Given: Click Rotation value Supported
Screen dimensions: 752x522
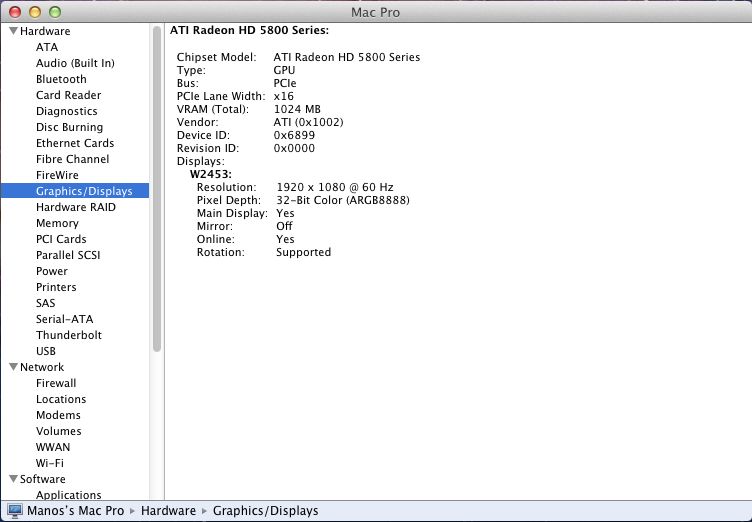Looking at the screenshot, I should [304, 252].
